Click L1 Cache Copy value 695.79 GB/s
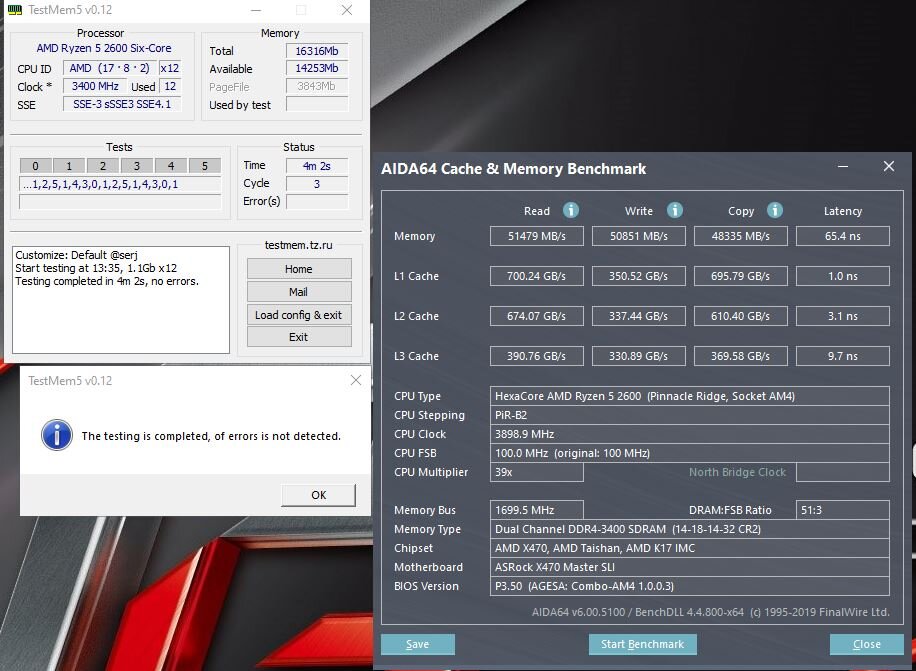Image resolution: width=916 pixels, height=671 pixels. pyautogui.click(x=740, y=276)
